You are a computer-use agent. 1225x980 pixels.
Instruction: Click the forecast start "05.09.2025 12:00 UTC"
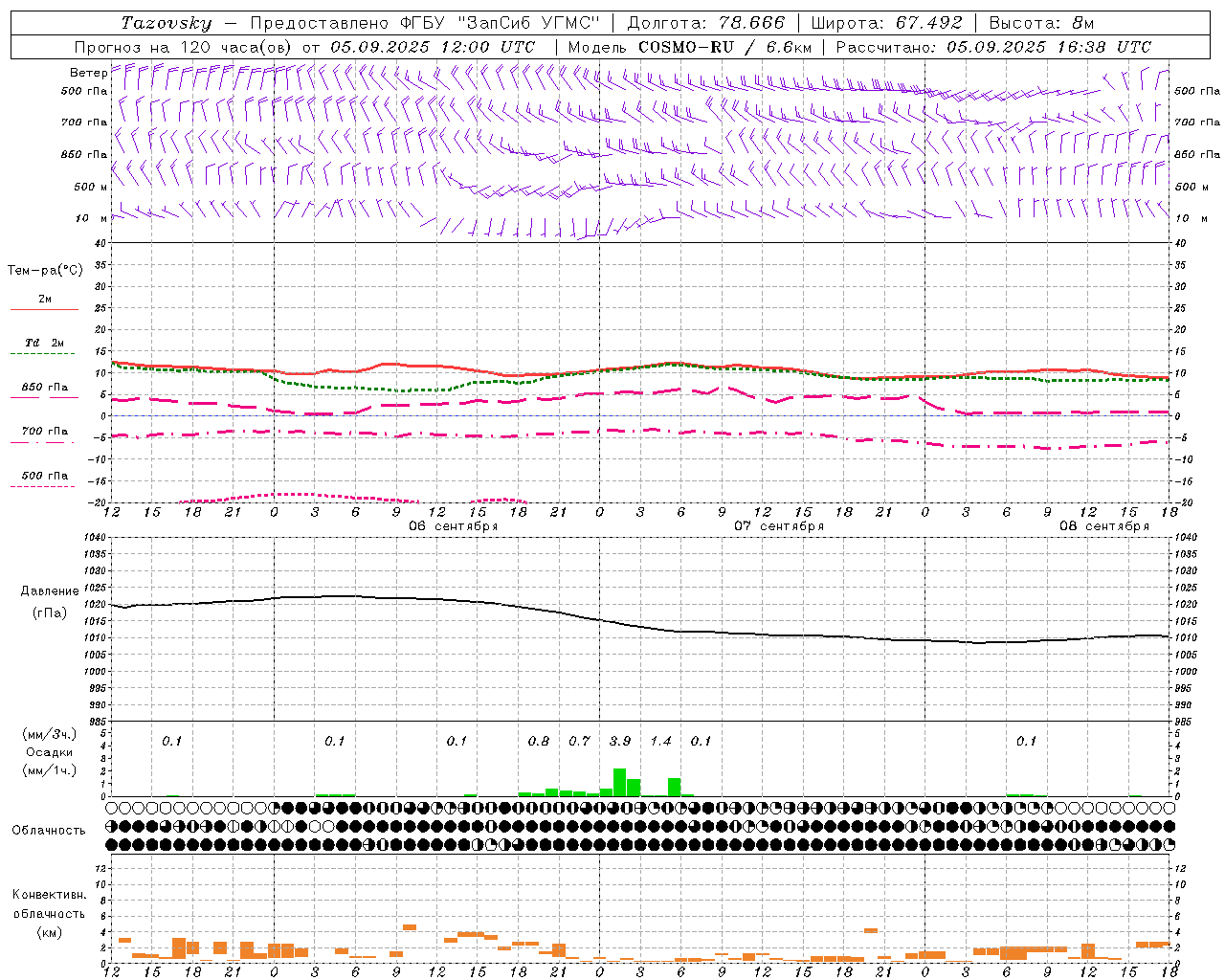433,47
